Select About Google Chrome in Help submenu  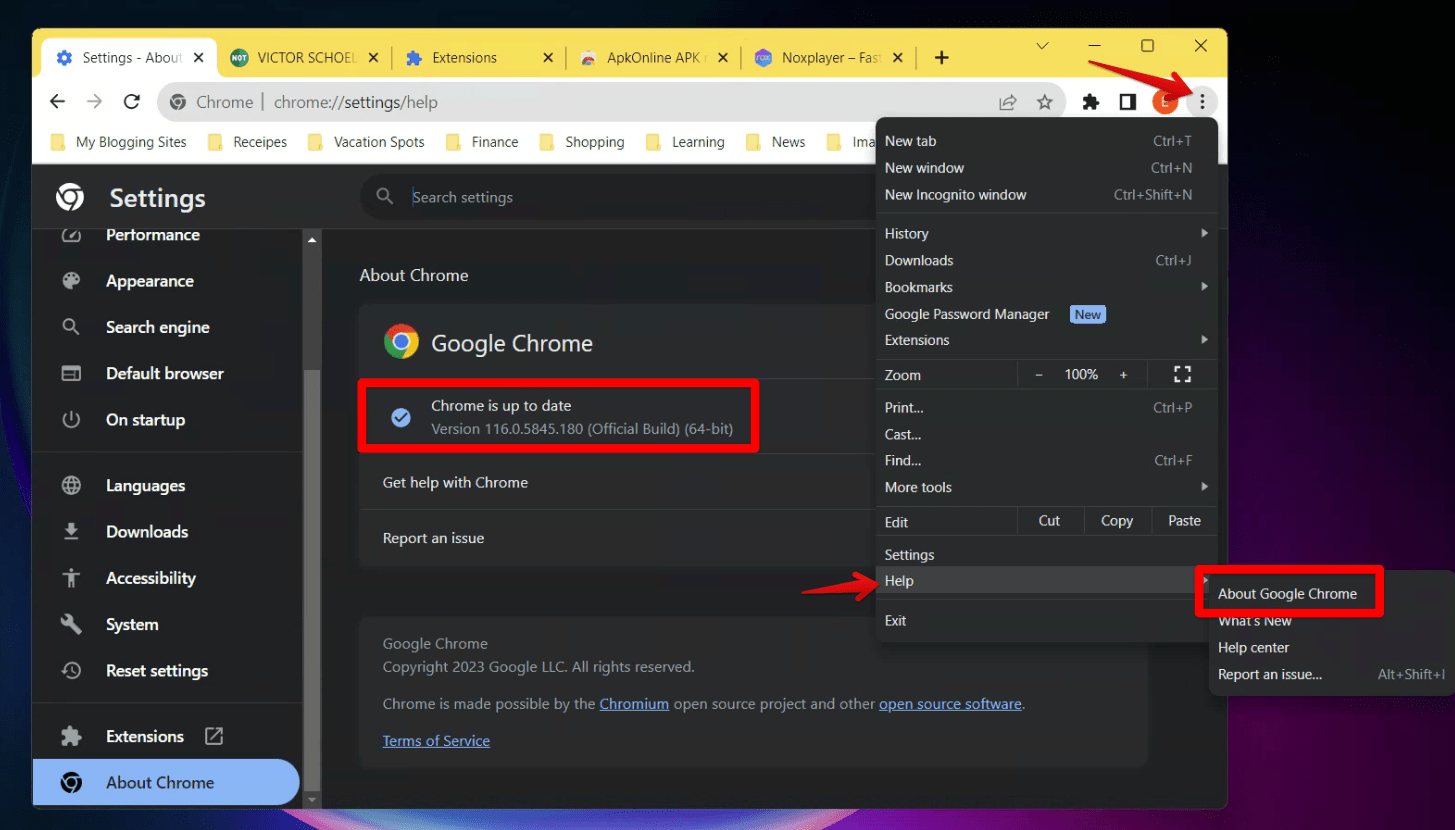coord(1288,594)
